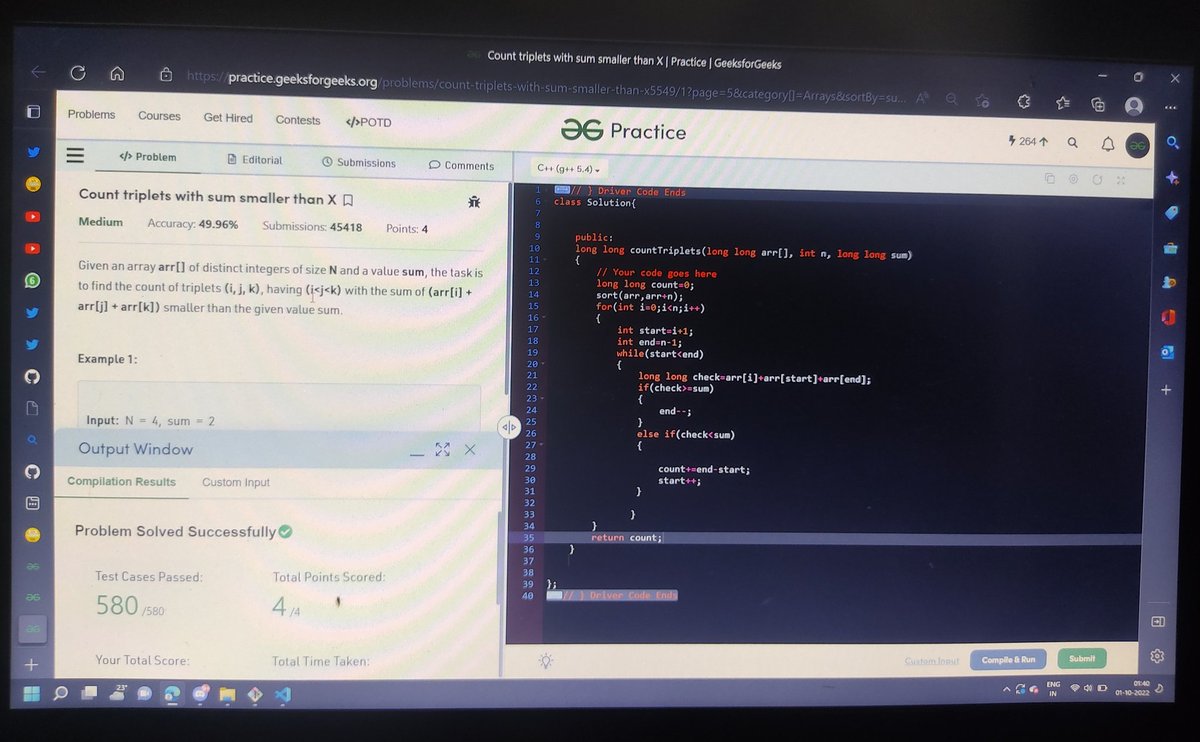The height and width of the screenshot is (742, 1200).
Task: Click the Custom Input link under editor
Action: [x=932, y=661]
